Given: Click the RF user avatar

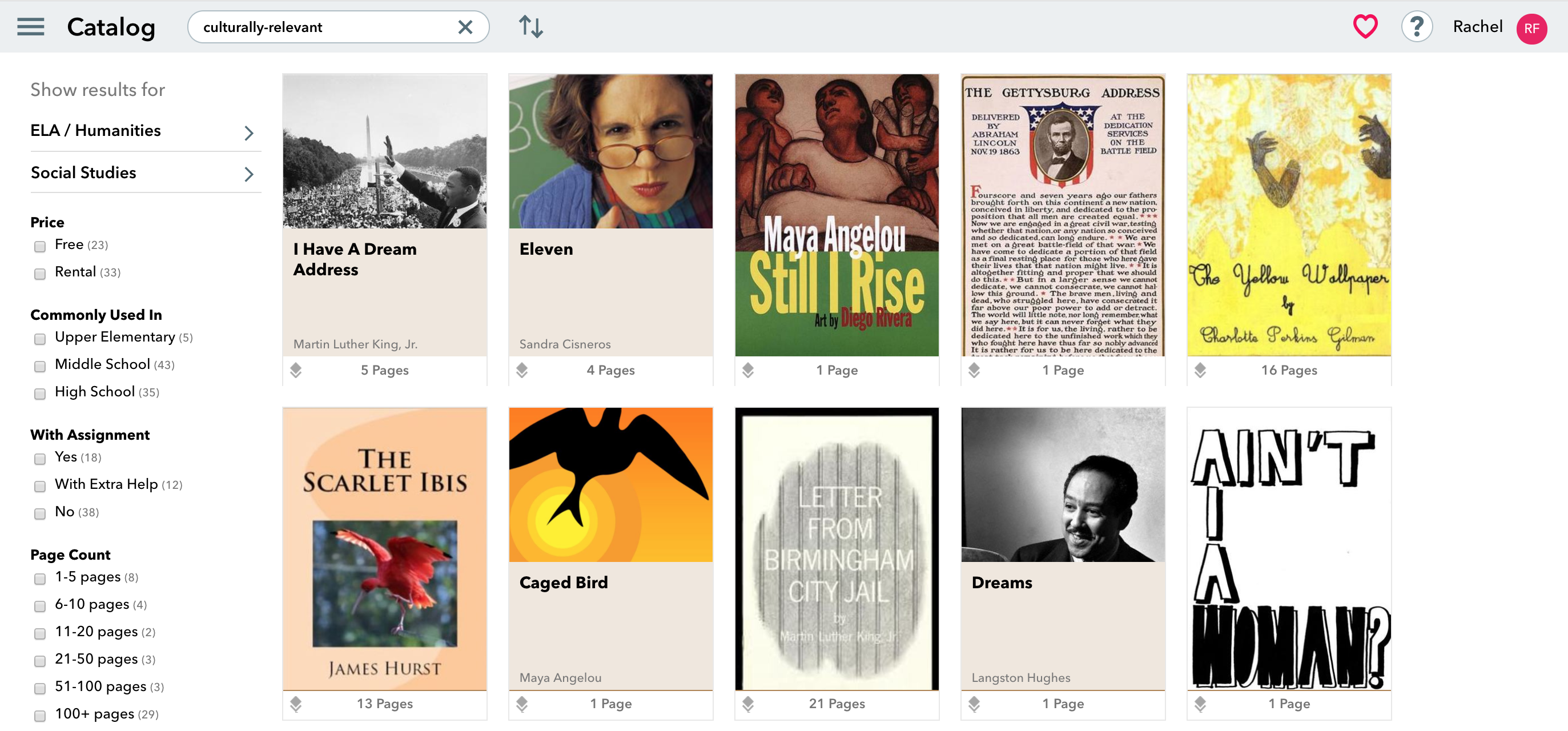Looking at the screenshot, I should 1531,29.
